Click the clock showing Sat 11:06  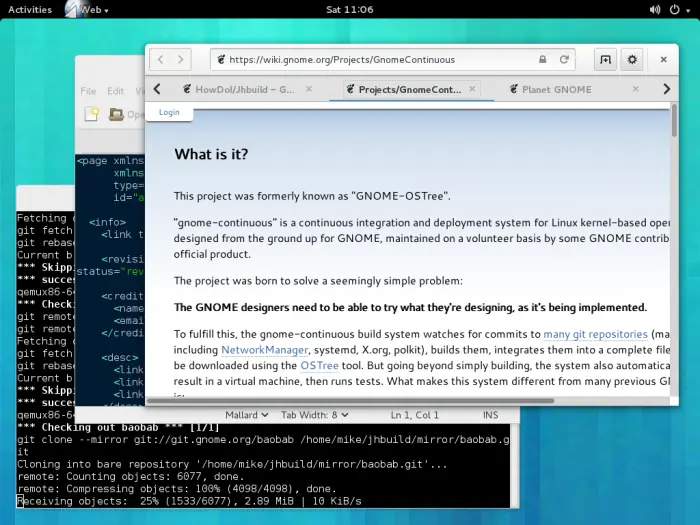click(350, 9)
